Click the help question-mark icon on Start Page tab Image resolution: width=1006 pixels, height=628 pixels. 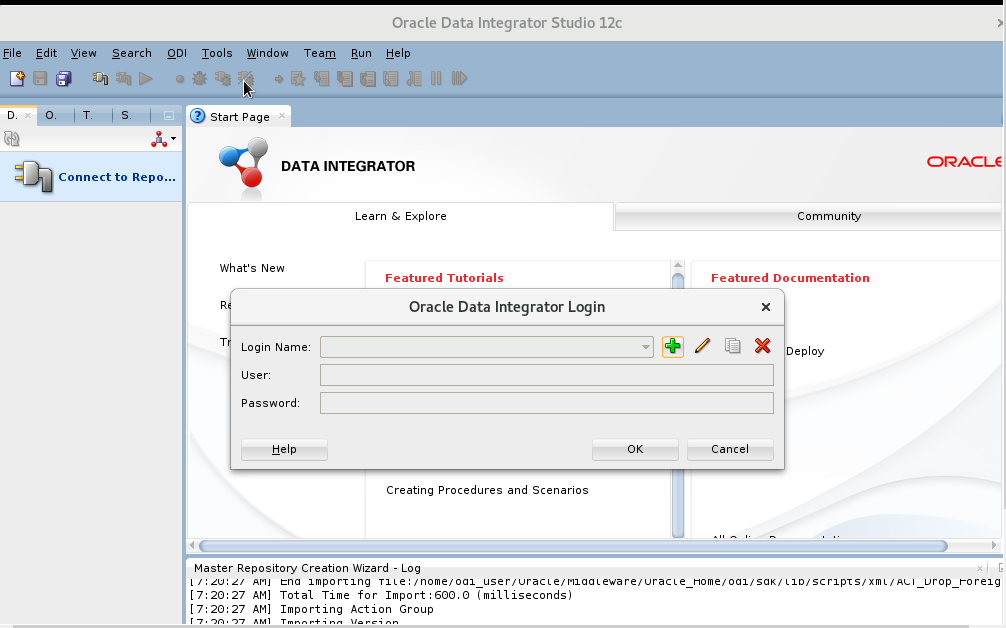199,116
